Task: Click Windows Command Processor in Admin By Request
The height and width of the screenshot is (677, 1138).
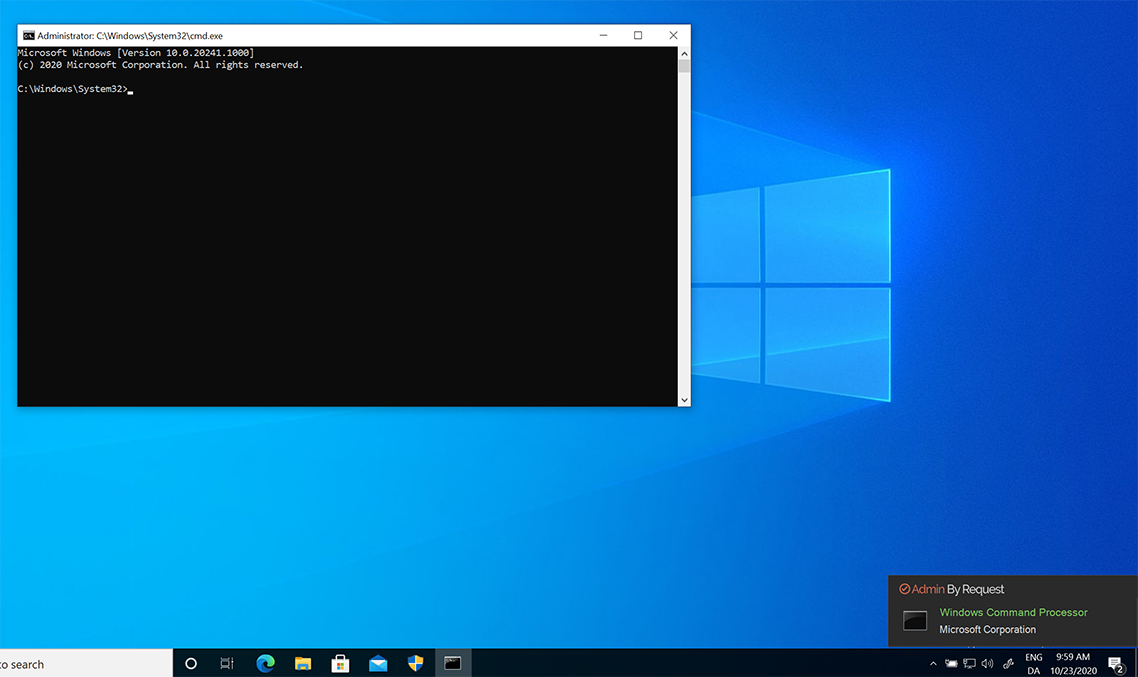Action: coord(1013,612)
